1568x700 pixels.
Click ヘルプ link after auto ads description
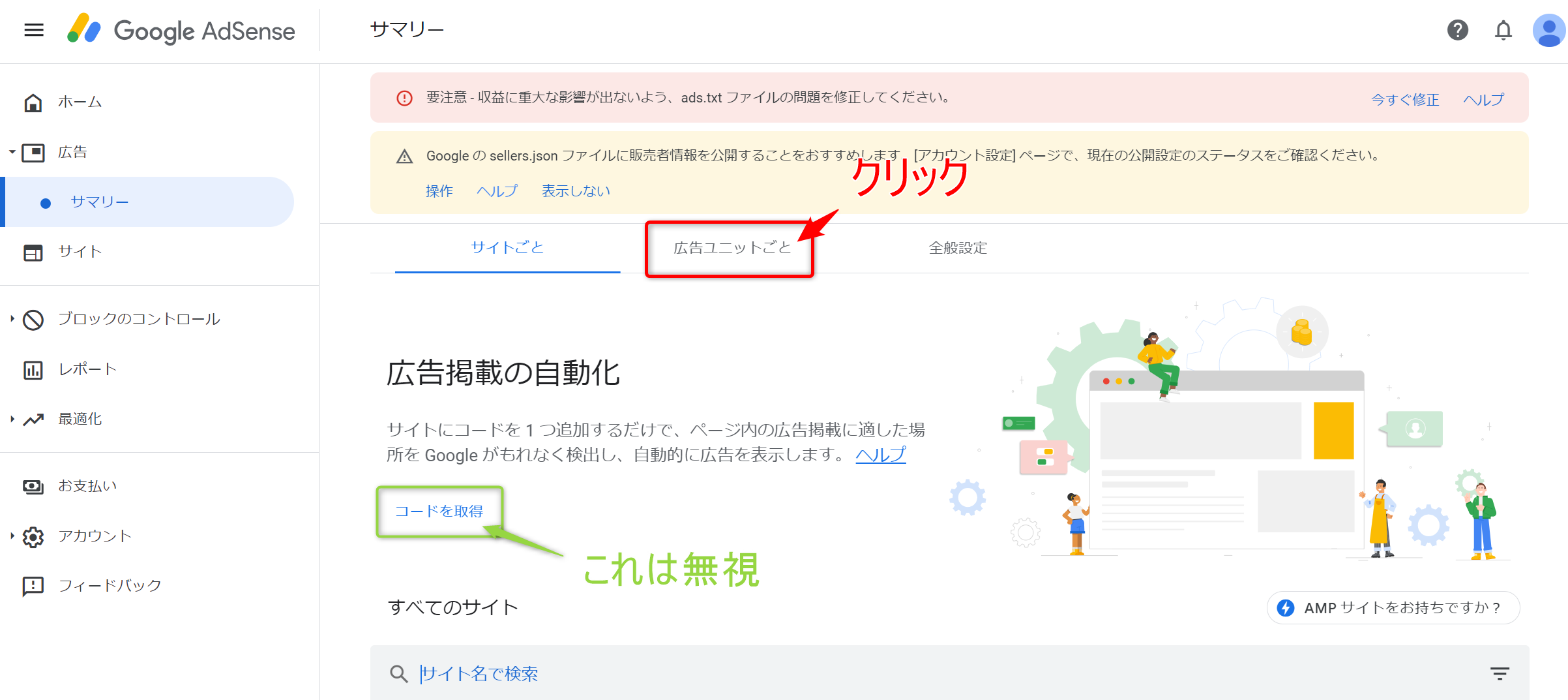click(x=880, y=454)
